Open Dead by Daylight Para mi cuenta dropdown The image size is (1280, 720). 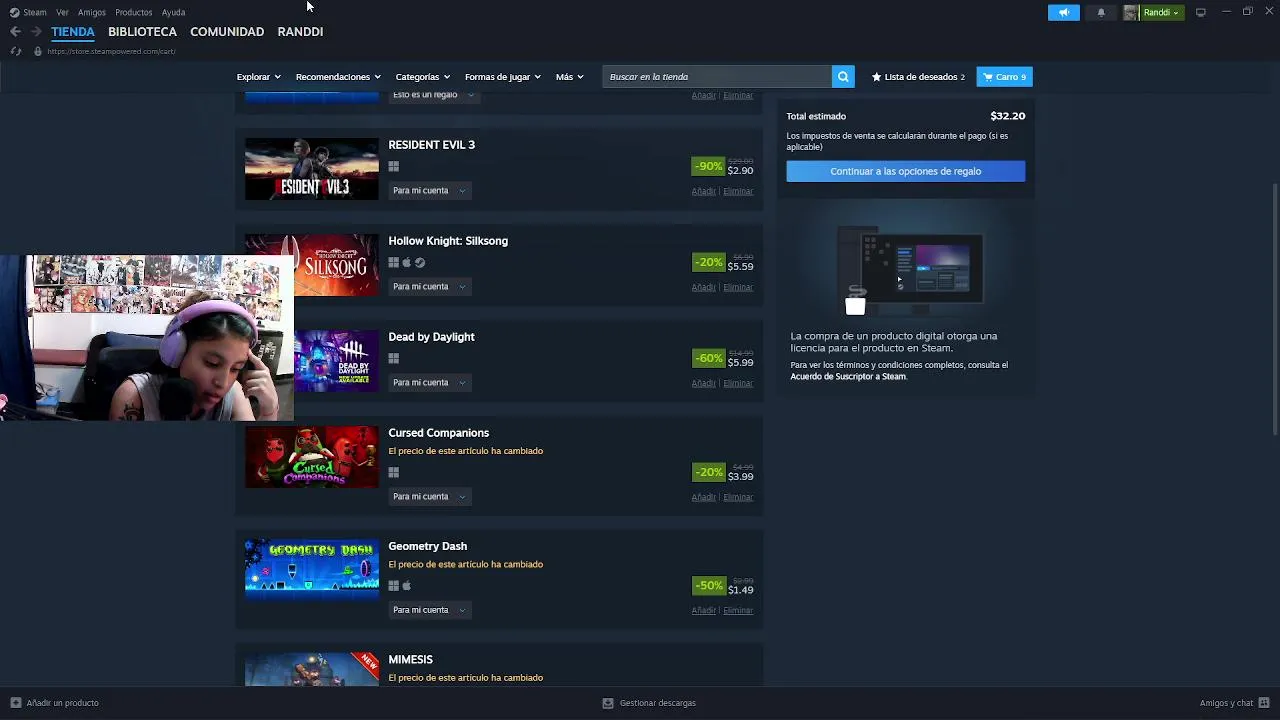[429, 382]
